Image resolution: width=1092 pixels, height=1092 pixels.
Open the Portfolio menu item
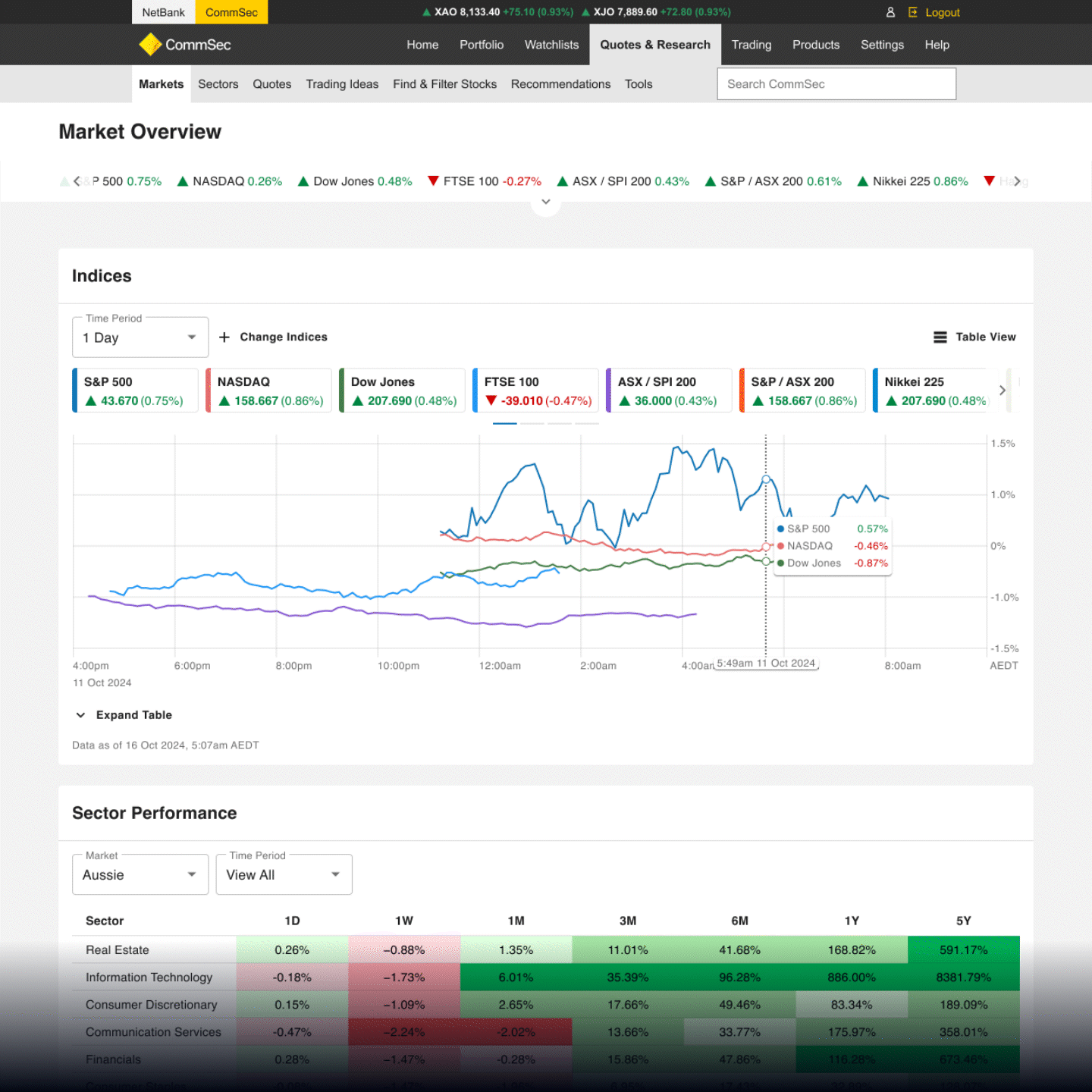[481, 45]
